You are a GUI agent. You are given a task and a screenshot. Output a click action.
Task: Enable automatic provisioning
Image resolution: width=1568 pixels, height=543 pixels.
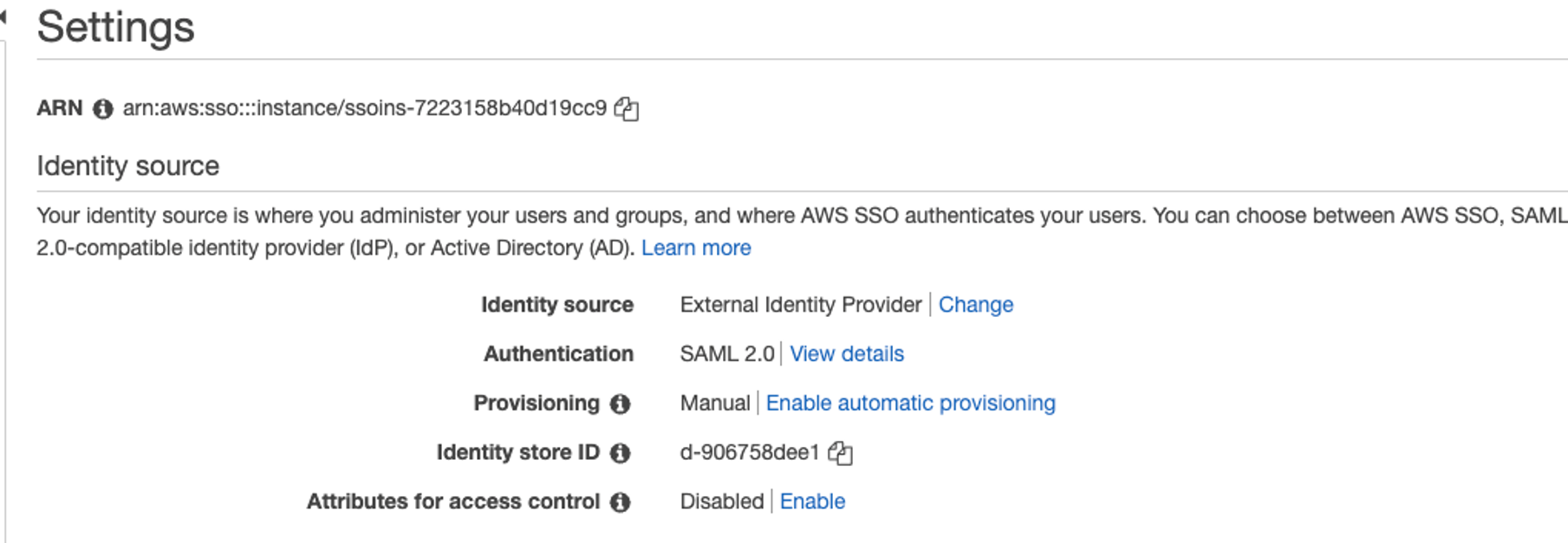pyautogui.click(x=910, y=404)
